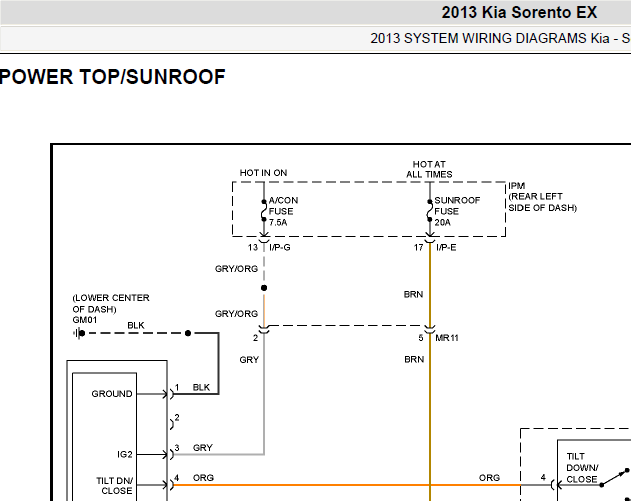Click pin '4' beside the TILT DOWN/CLOSE switch

(x=543, y=478)
